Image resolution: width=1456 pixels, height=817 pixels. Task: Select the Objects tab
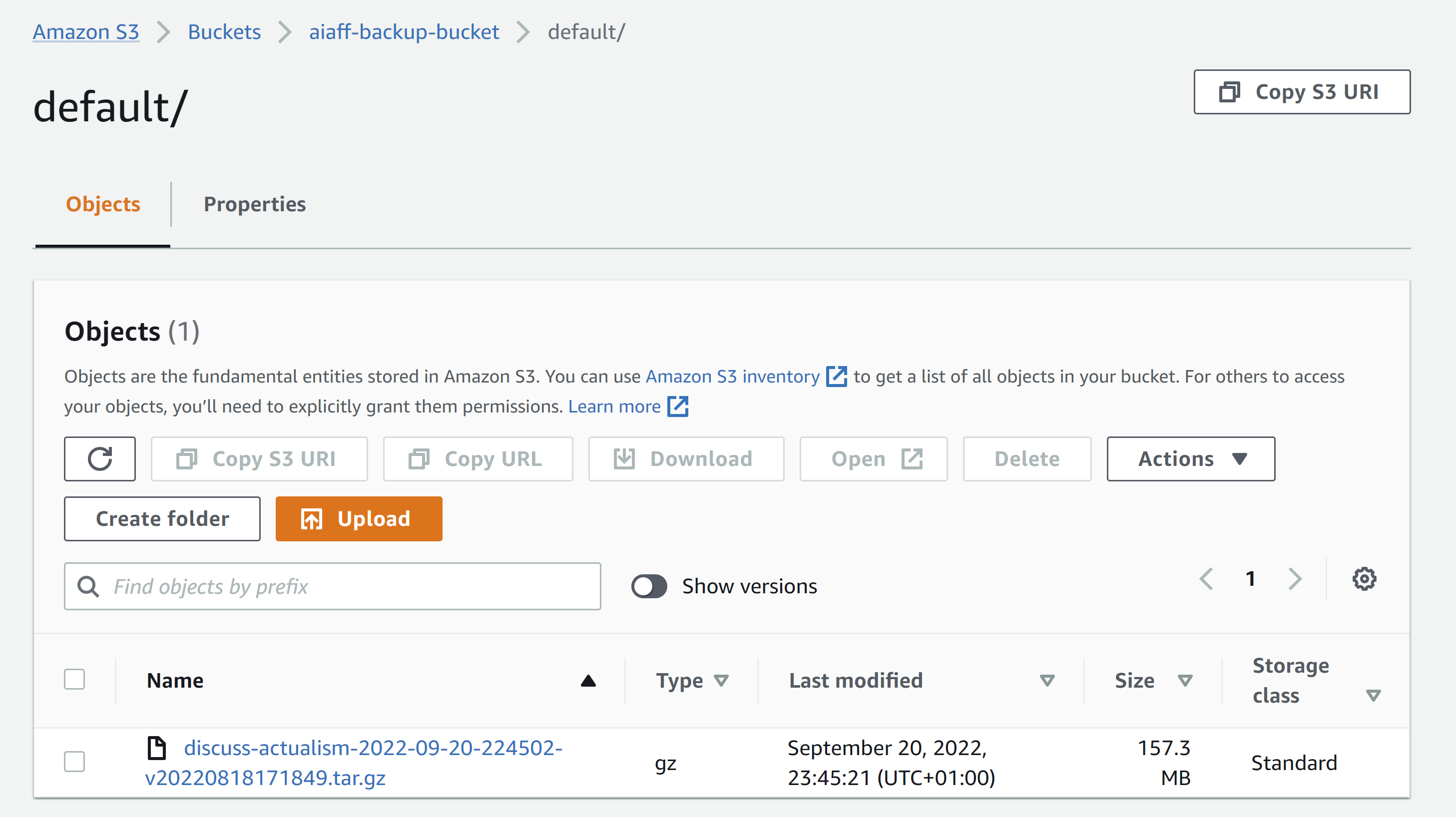click(103, 204)
